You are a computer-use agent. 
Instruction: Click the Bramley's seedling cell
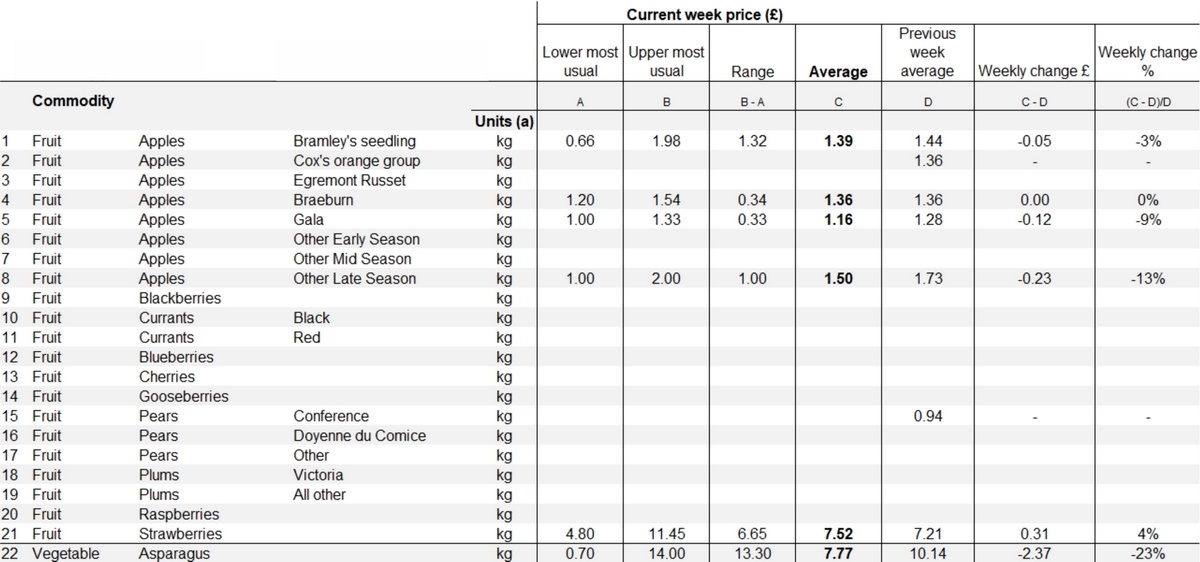(354, 141)
